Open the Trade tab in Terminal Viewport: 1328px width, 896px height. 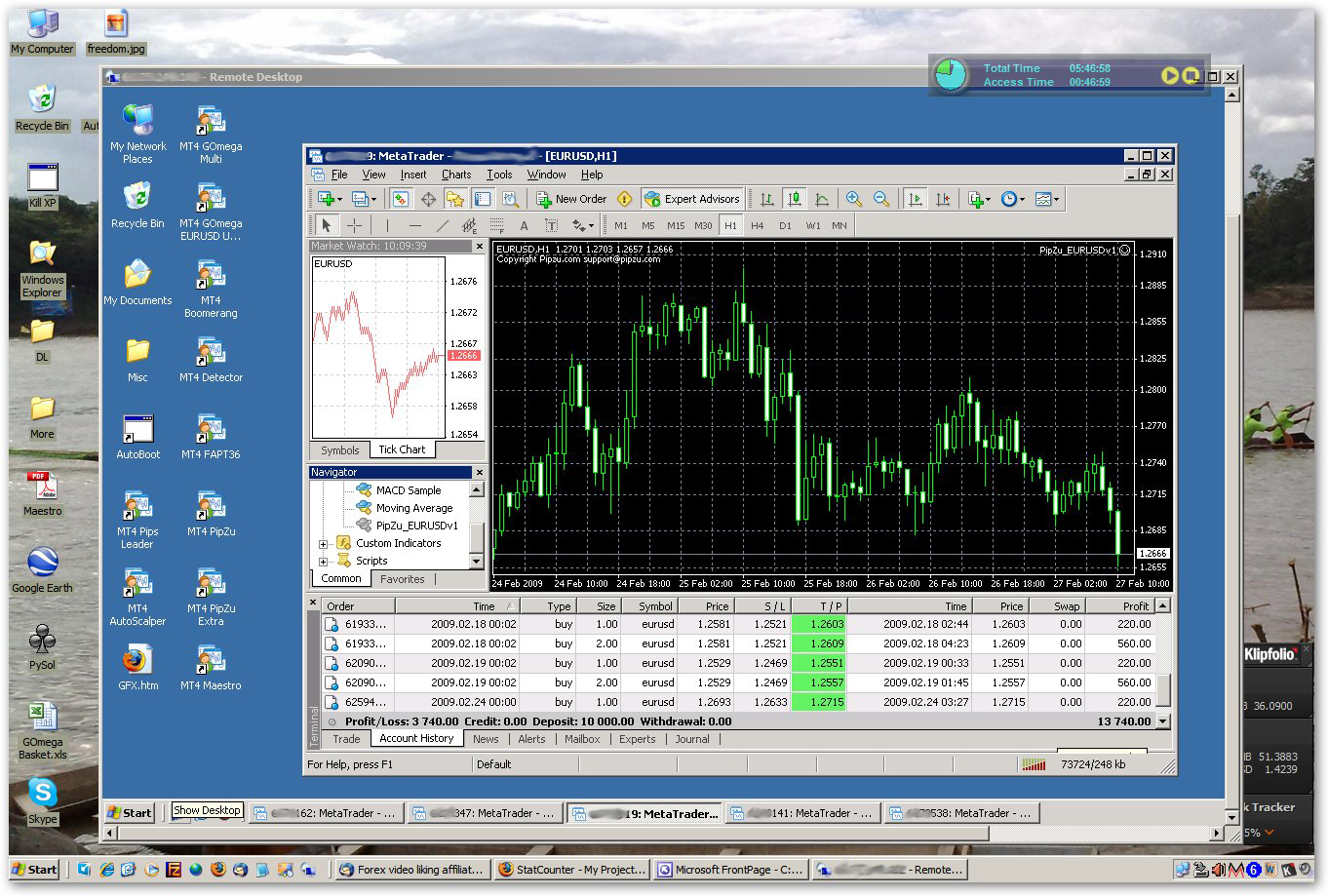346,739
